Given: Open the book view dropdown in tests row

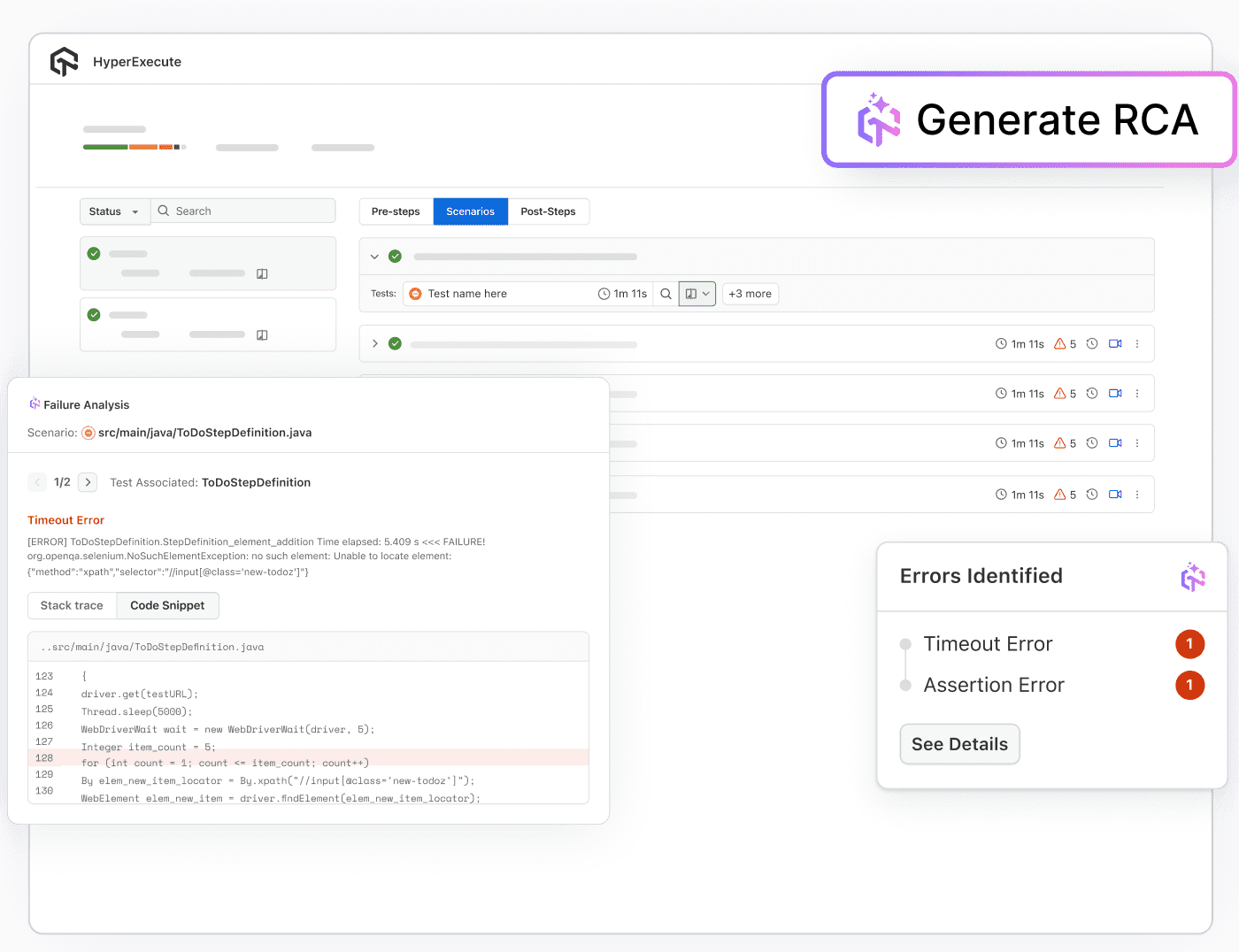Looking at the screenshot, I should pyautogui.click(x=697, y=294).
